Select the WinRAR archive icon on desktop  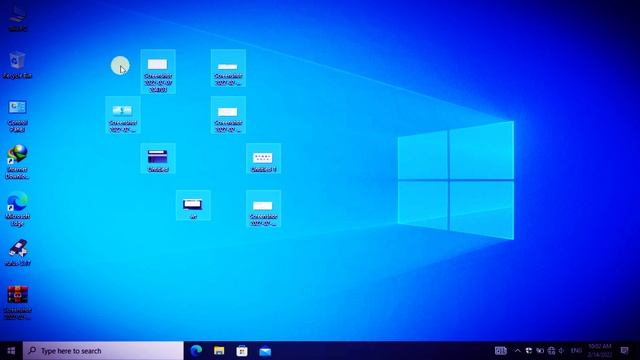pos(18,302)
